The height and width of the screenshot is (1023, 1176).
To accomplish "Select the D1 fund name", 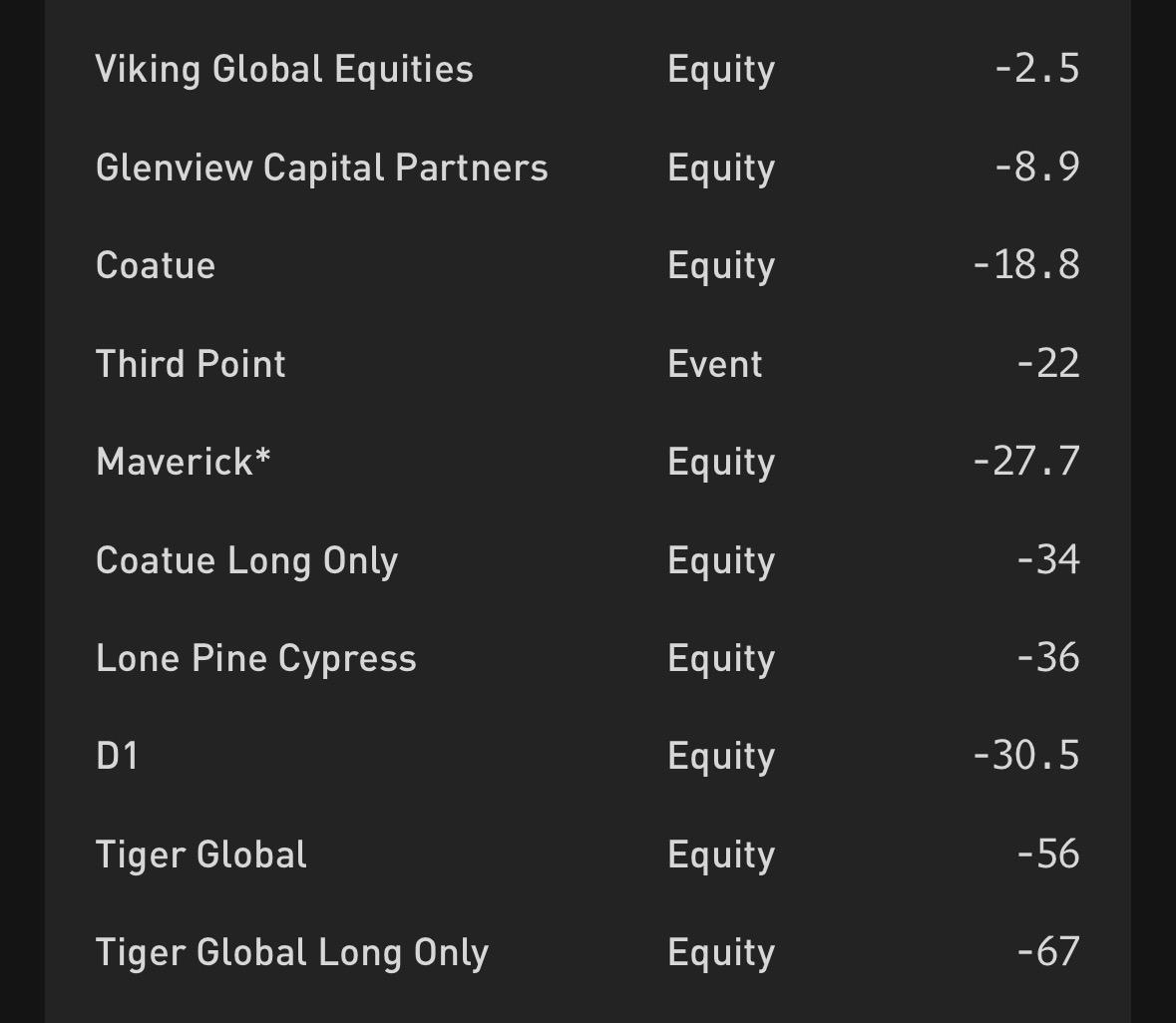I will tap(117, 756).
